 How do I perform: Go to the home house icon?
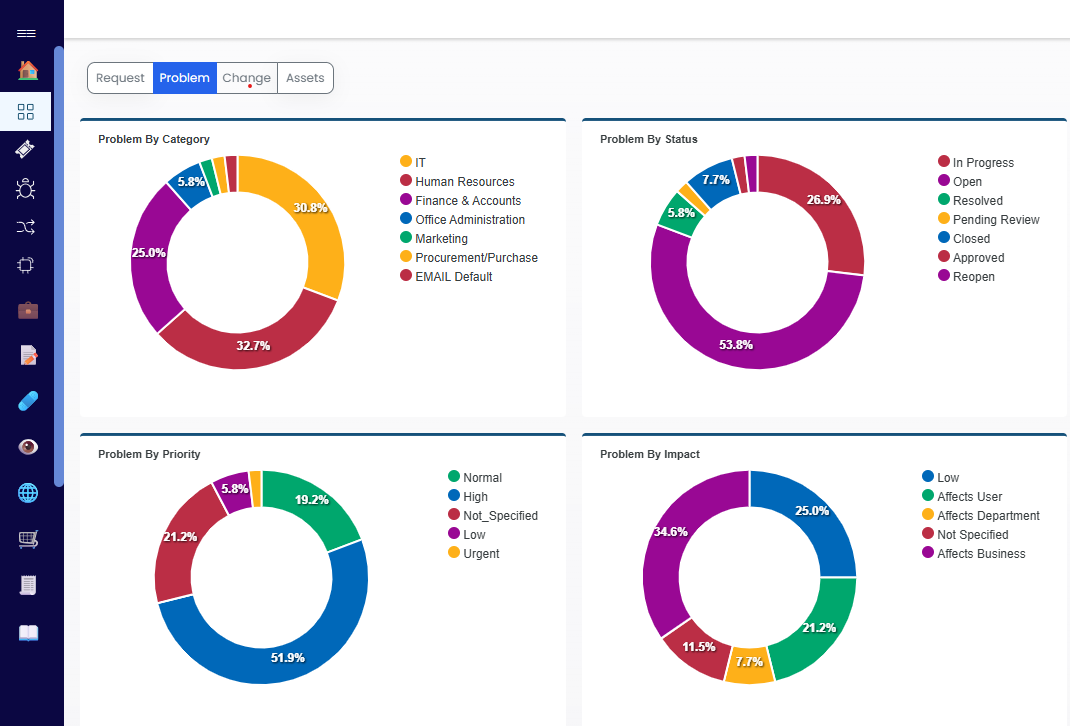[27, 70]
